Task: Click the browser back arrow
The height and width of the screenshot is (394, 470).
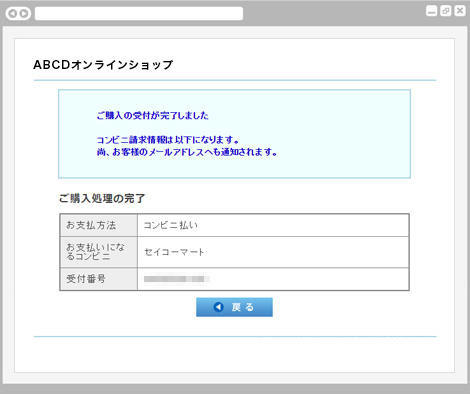Action: (x=13, y=14)
